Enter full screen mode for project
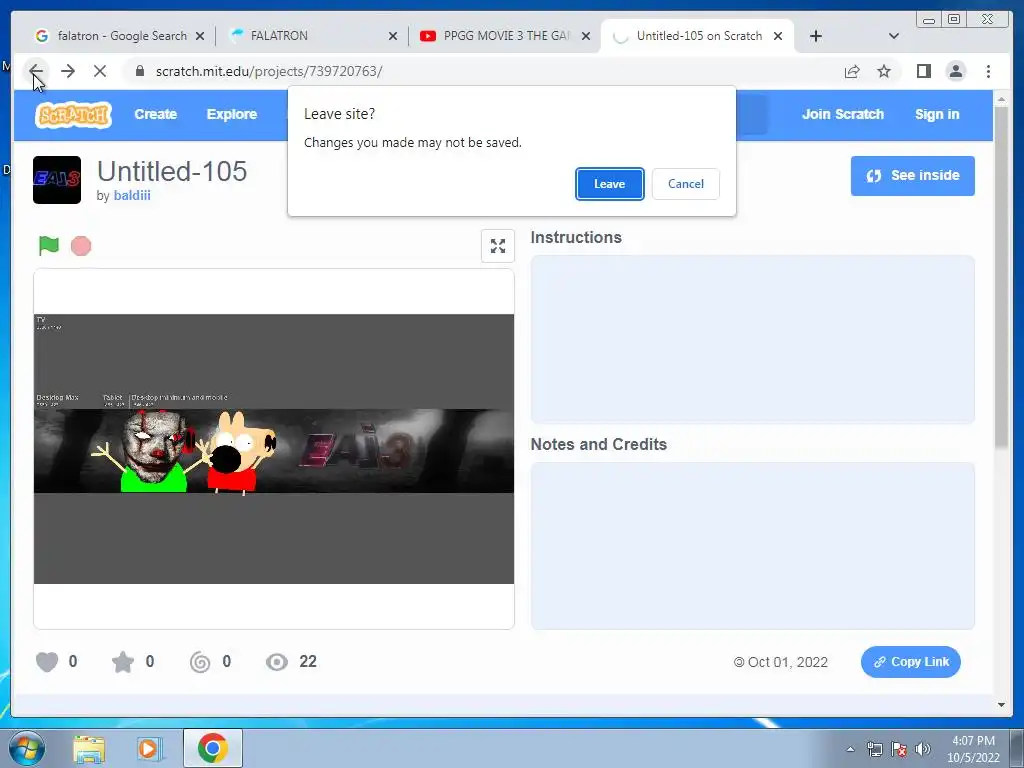Screen dimensions: 1024x768 (498, 246)
